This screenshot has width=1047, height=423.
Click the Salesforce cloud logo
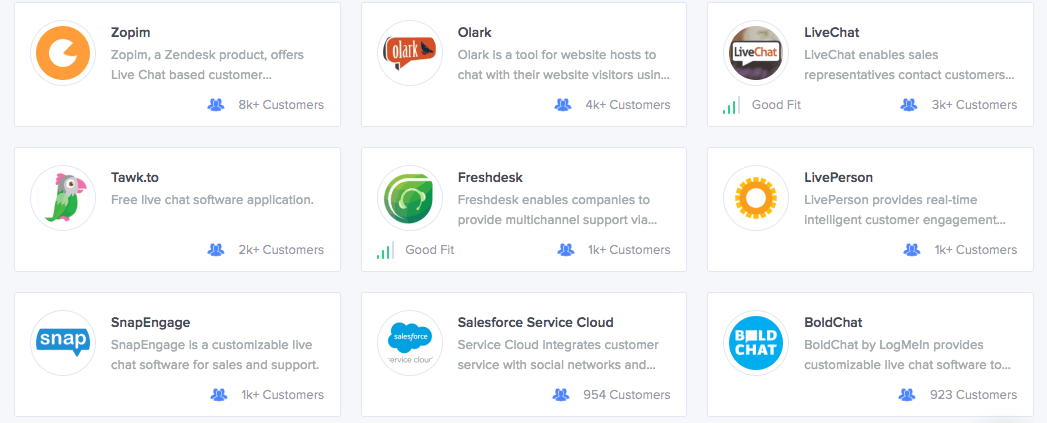point(410,343)
